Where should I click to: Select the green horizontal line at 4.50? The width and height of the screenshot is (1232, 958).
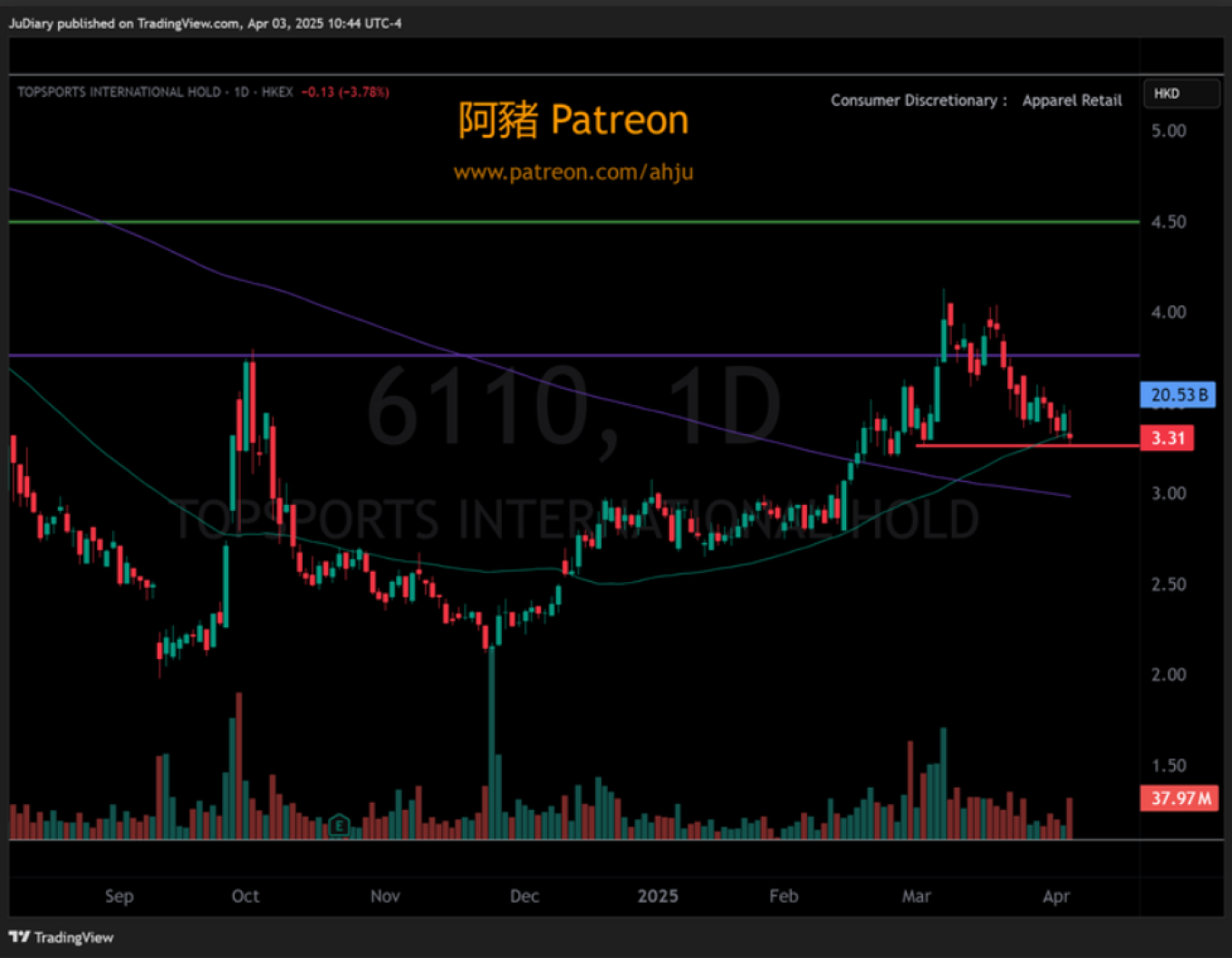(544, 221)
